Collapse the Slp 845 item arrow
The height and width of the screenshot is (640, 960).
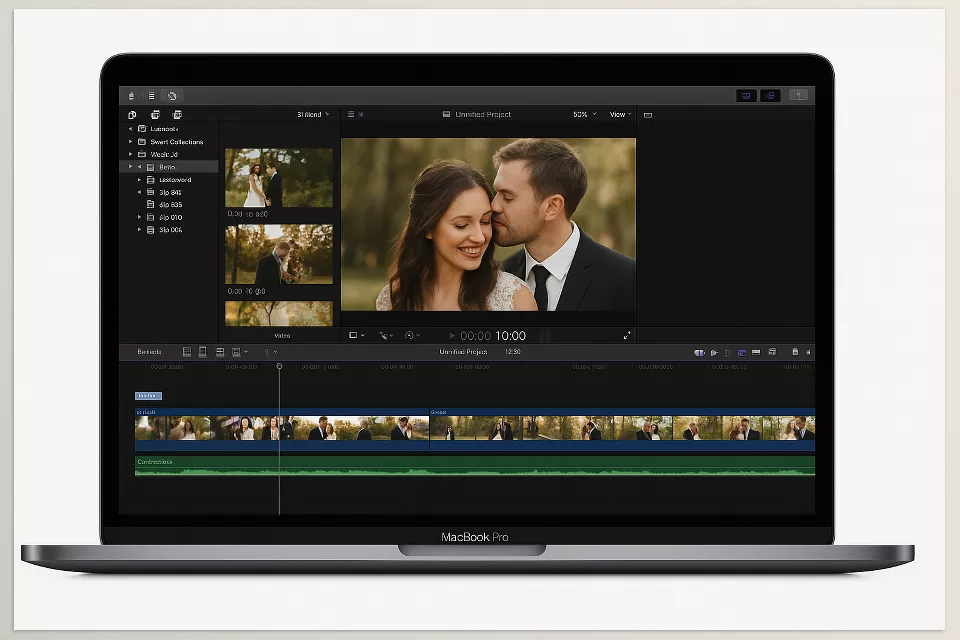tap(140, 192)
